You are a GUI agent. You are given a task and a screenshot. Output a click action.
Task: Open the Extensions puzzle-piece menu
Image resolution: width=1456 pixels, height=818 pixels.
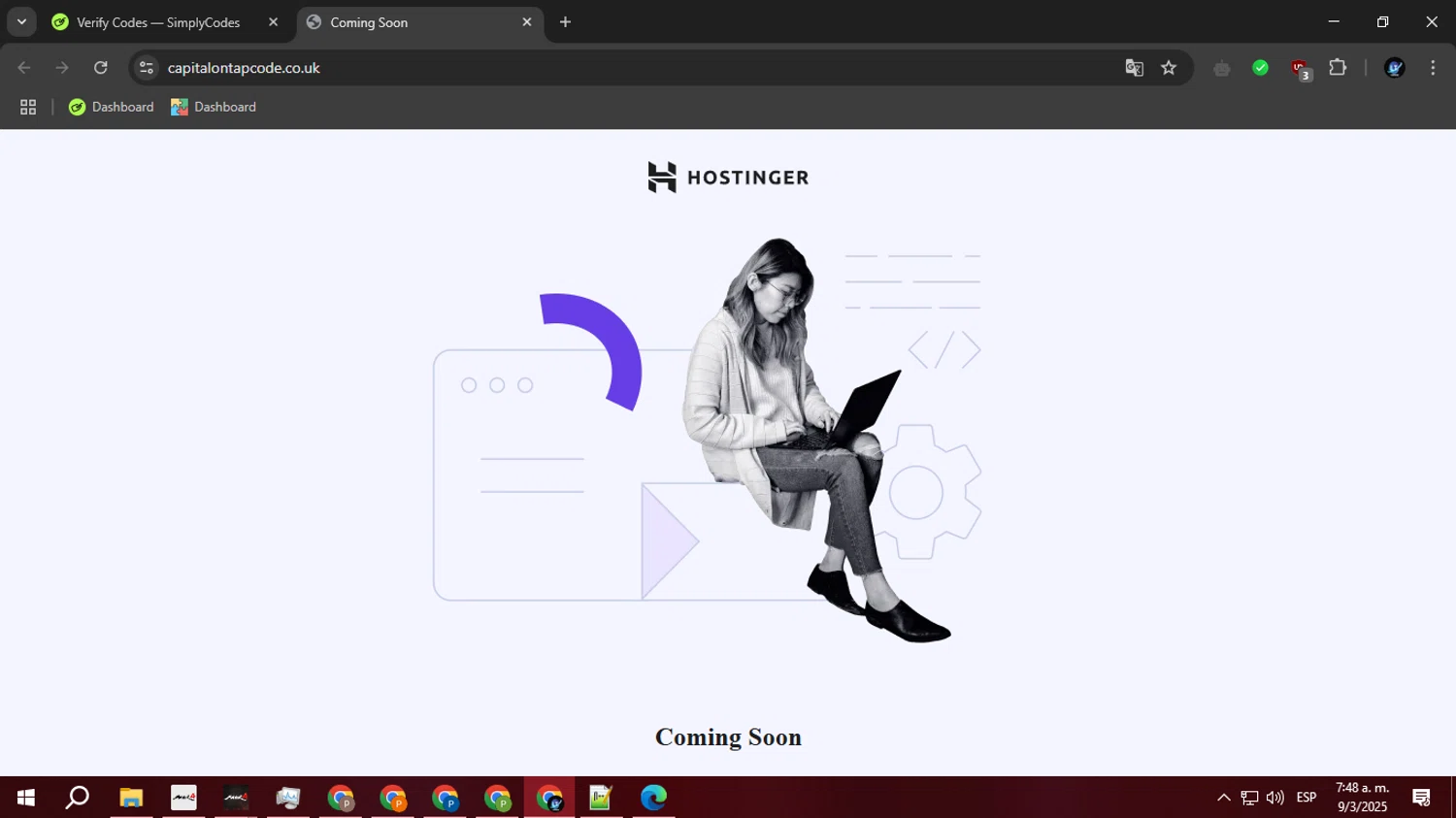pyautogui.click(x=1338, y=68)
